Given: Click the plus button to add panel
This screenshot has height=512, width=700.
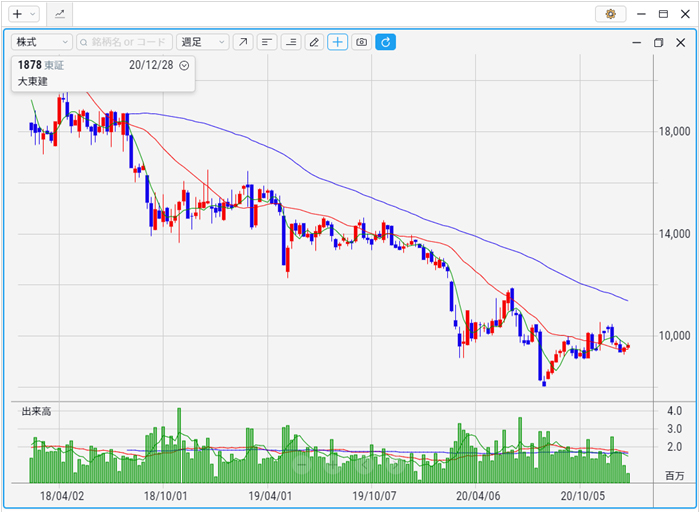Looking at the screenshot, I should click(17, 14).
